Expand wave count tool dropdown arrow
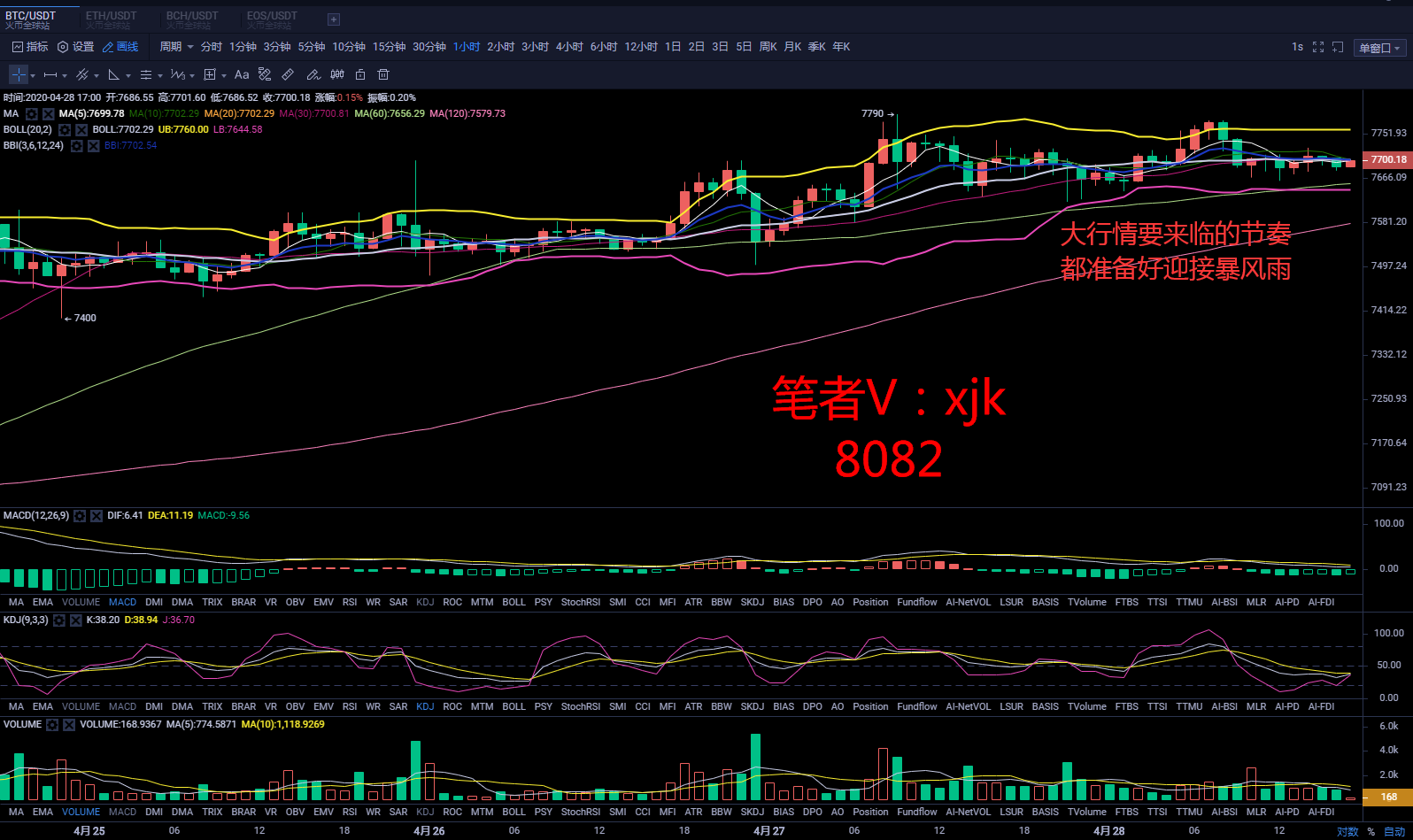Viewport: 1413px width, 840px height. [192, 75]
